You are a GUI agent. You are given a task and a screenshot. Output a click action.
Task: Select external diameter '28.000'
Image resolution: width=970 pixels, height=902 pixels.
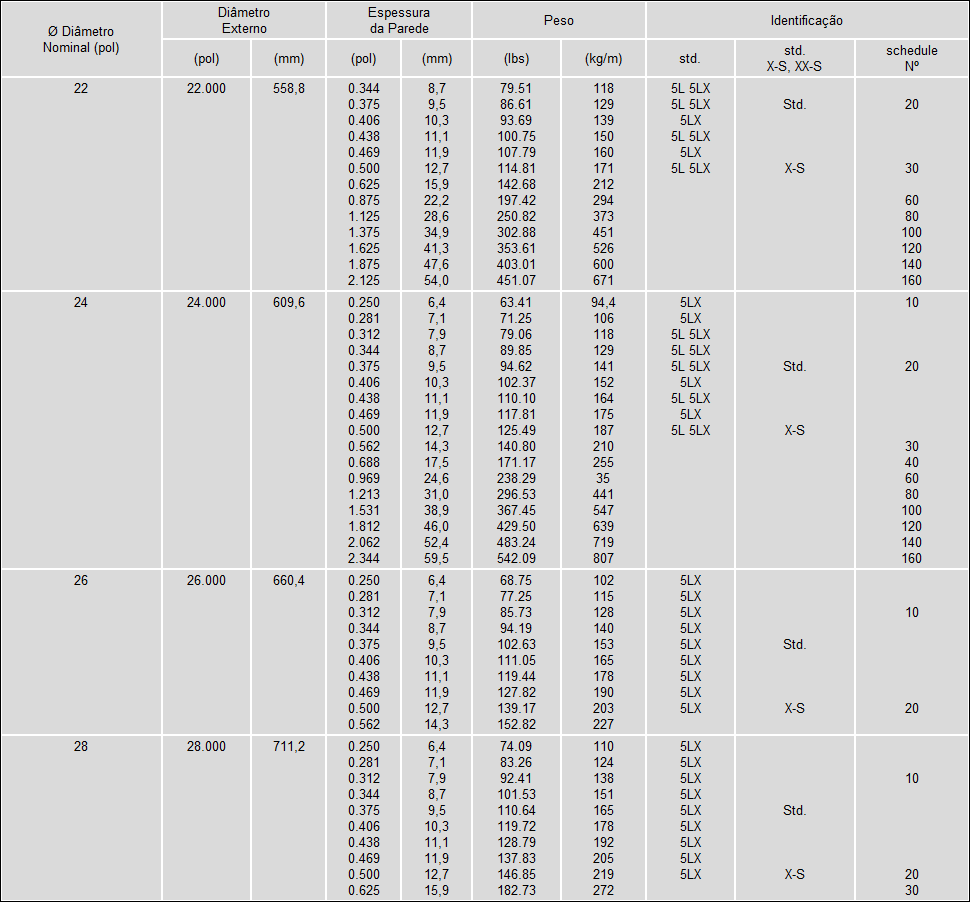pos(206,746)
